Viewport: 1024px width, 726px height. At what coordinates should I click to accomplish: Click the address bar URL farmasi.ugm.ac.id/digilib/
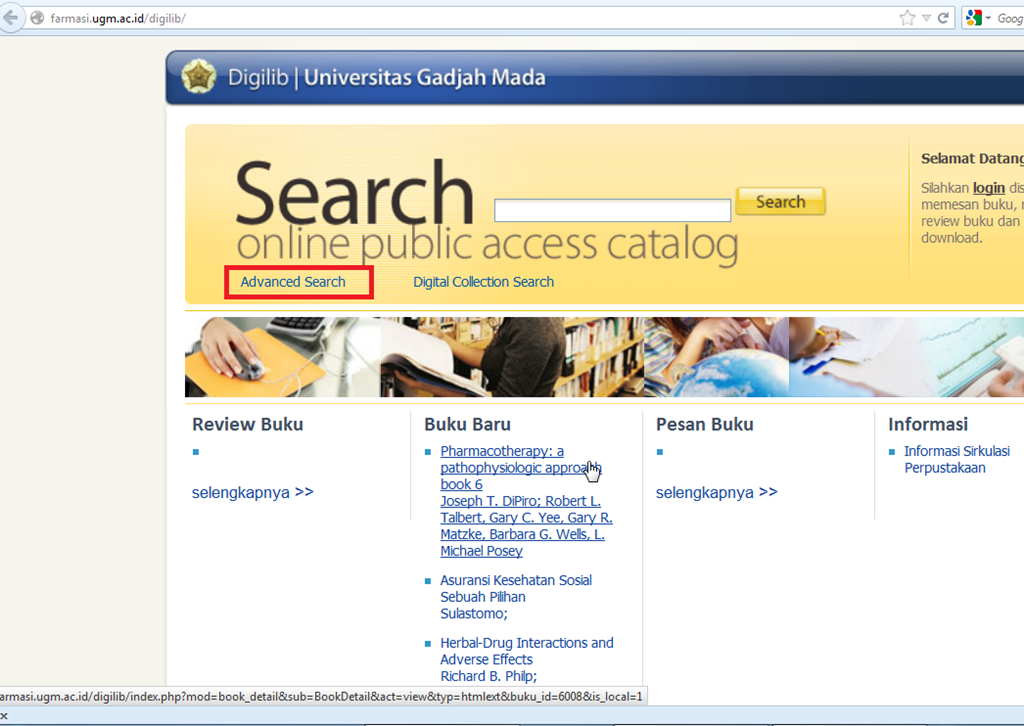(118, 18)
